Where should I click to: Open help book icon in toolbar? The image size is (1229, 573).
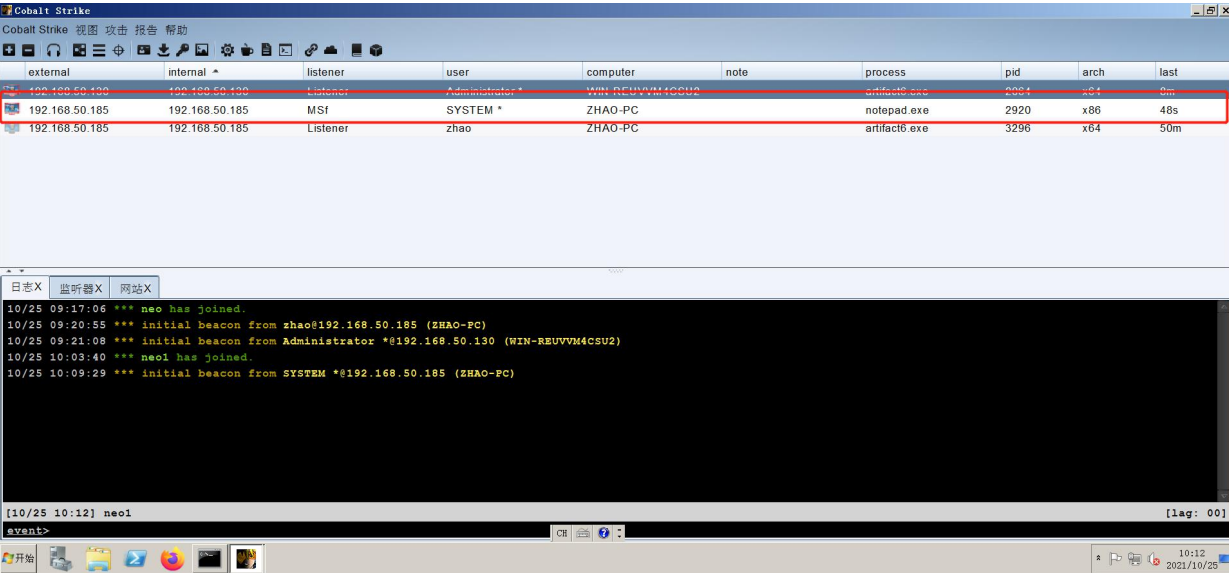pyautogui.click(x=357, y=50)
